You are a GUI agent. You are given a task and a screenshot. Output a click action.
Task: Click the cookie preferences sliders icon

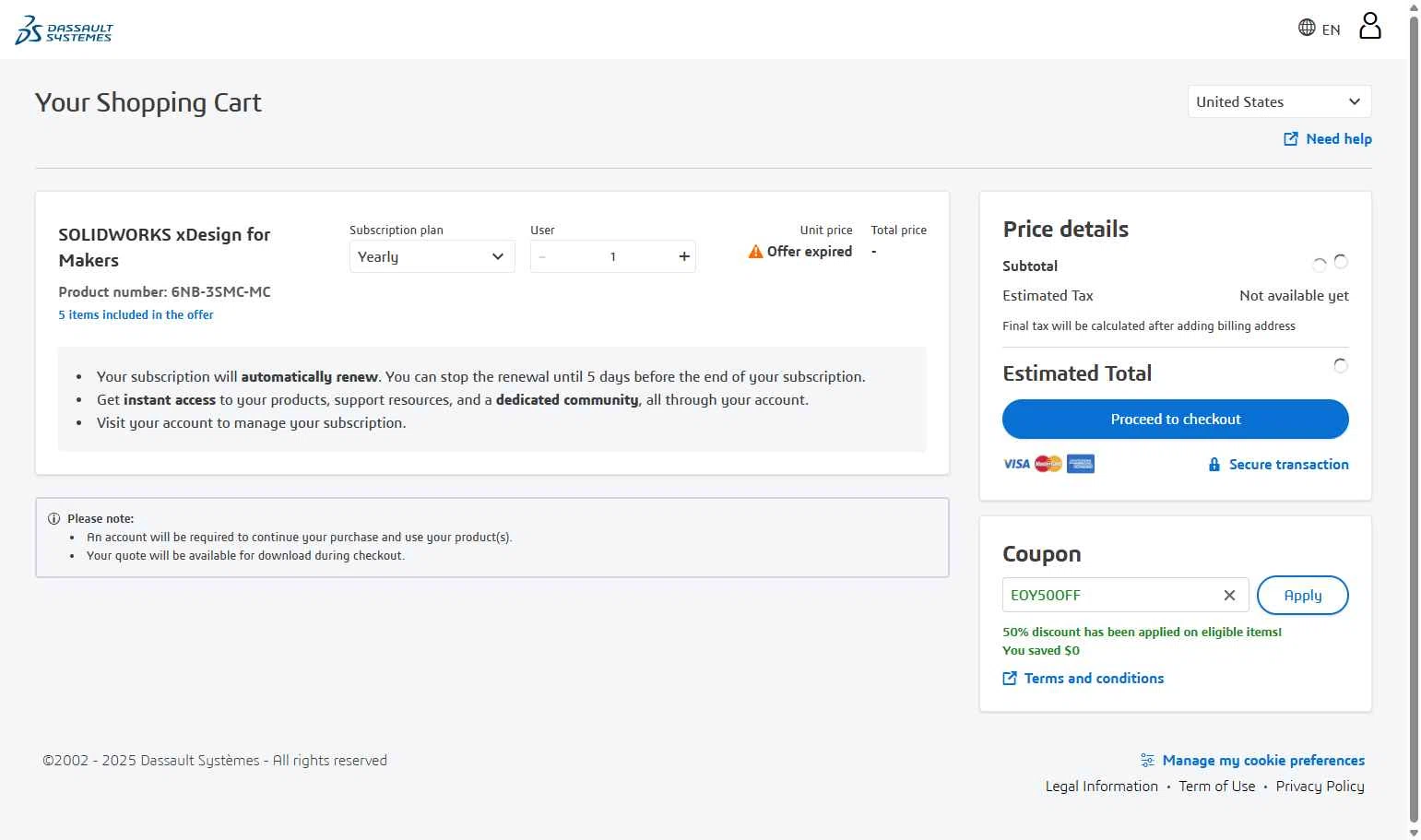pos(1147,761)
